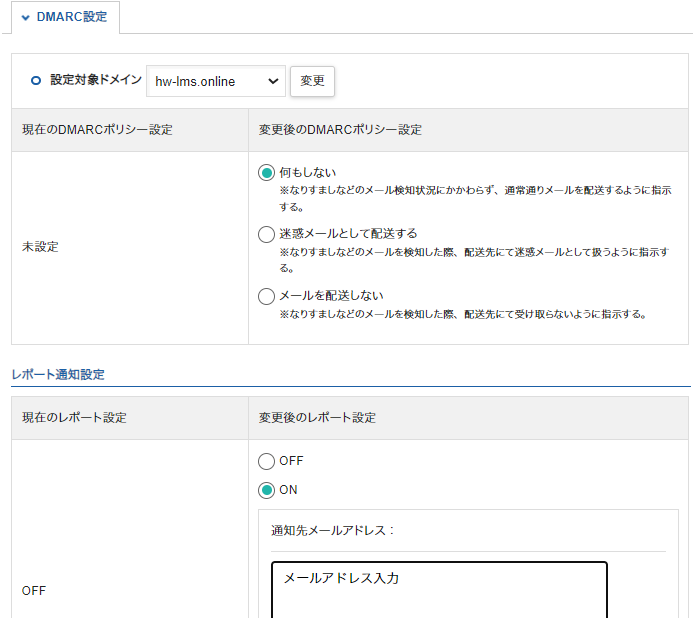693x618 pixels.
Task: Click the 通知先メールアドレス label
Action: tap(332, 530)
